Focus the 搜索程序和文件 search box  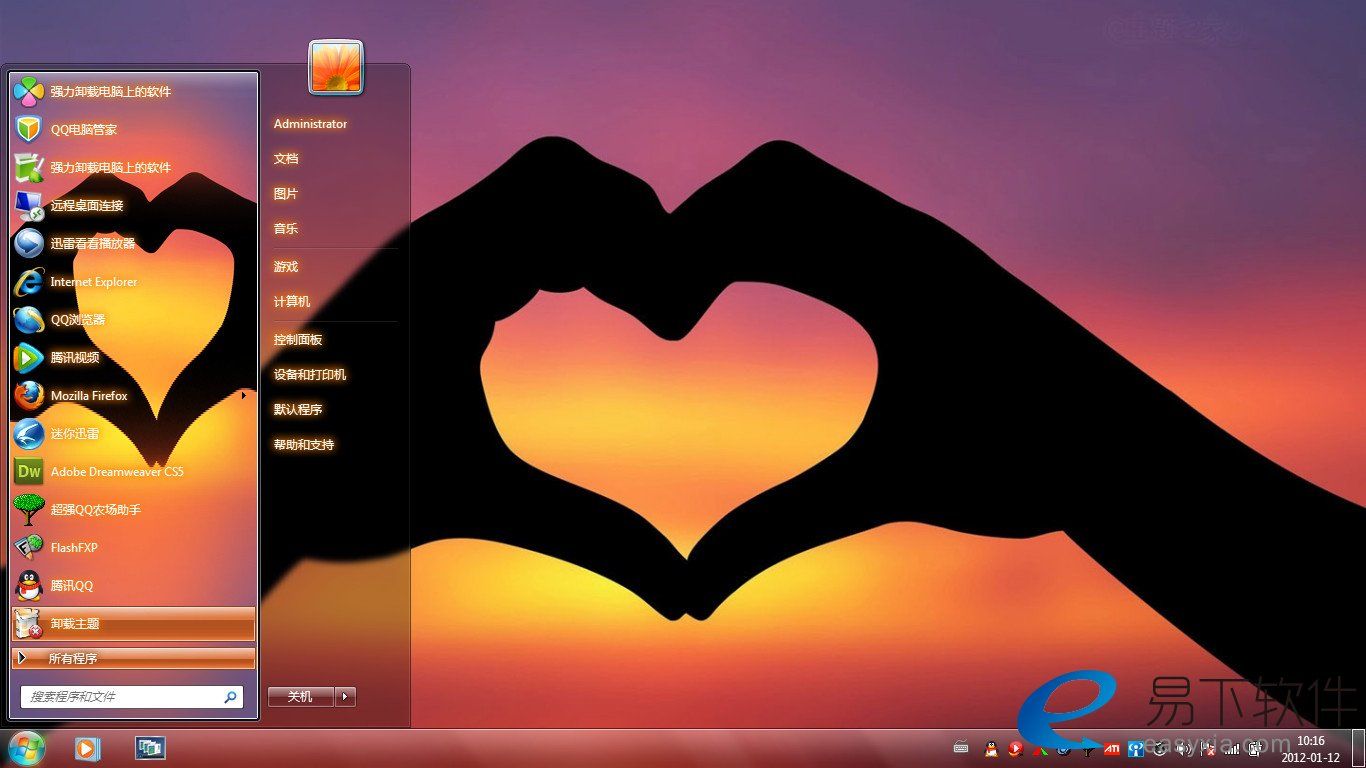[x=132, y=697]
